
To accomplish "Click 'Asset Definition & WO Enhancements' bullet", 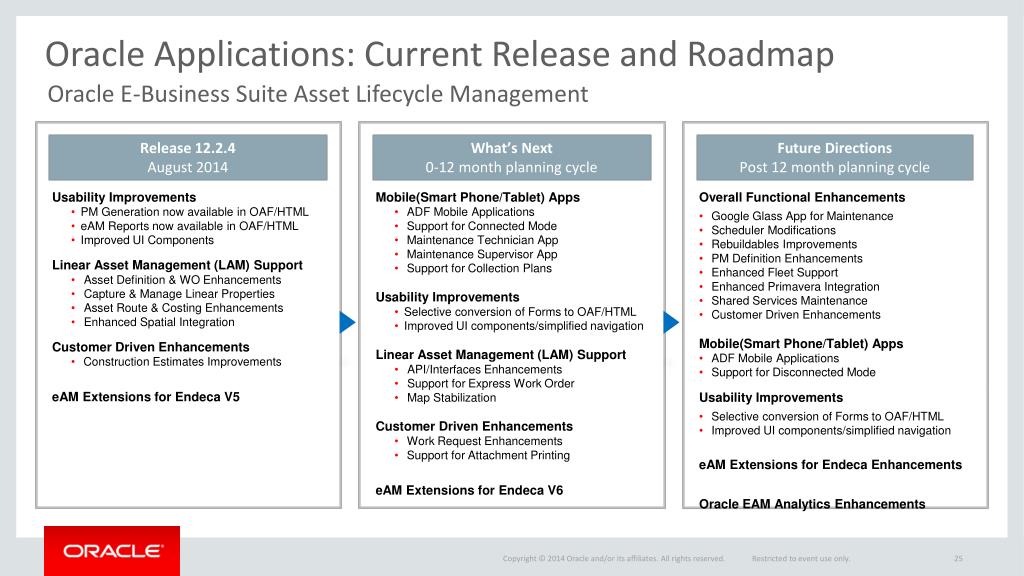I will 182,280.
